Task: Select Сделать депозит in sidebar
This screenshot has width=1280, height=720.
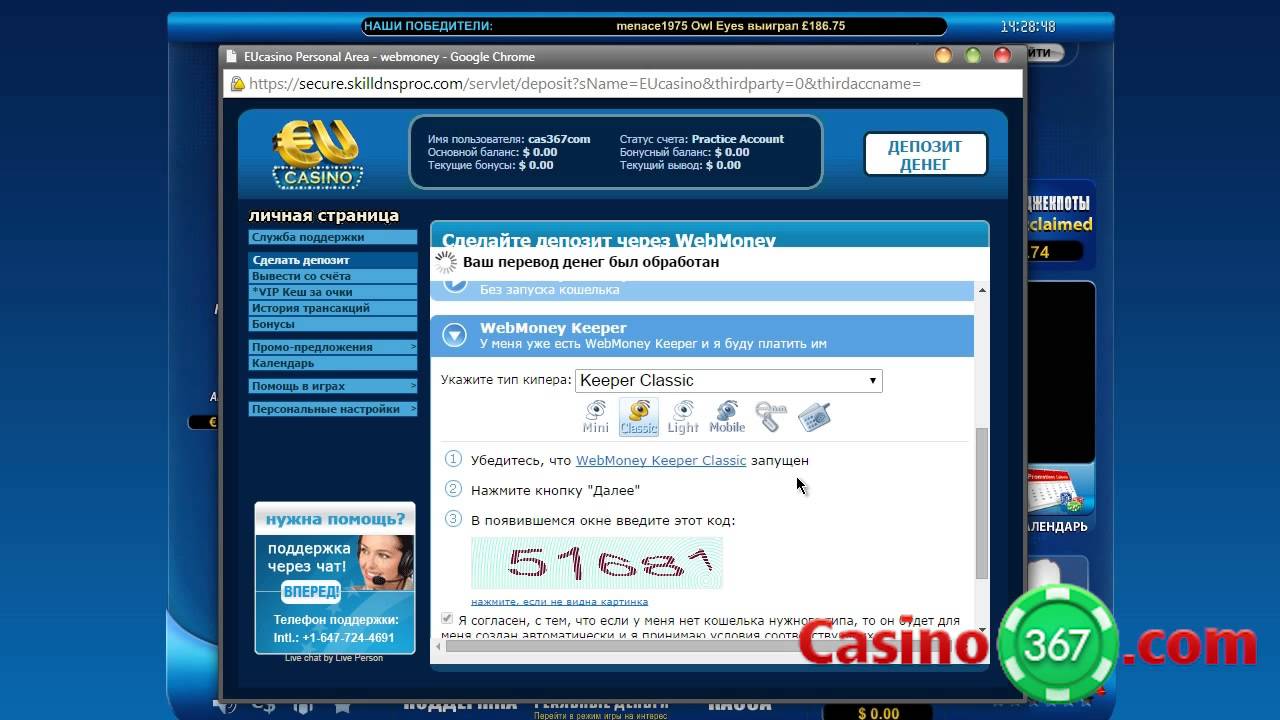Action: click(333, 260)
